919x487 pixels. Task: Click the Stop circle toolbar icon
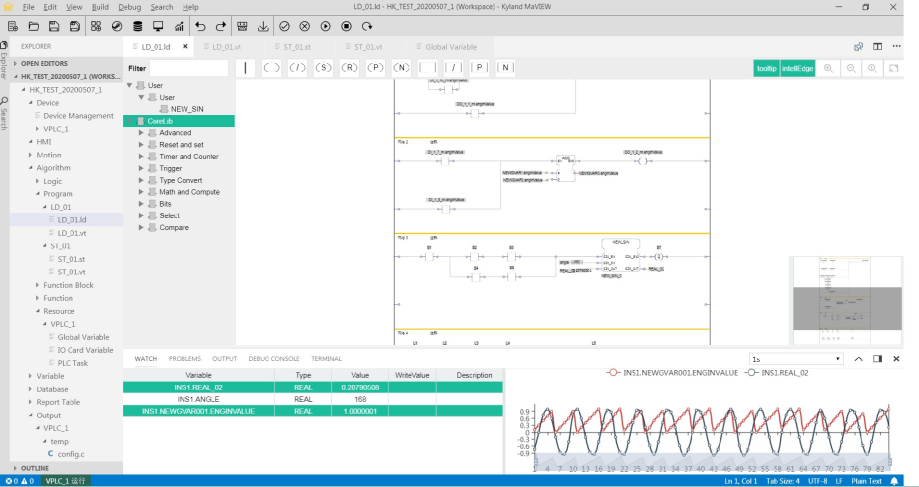pyautogui.click(x=346, y=26)
